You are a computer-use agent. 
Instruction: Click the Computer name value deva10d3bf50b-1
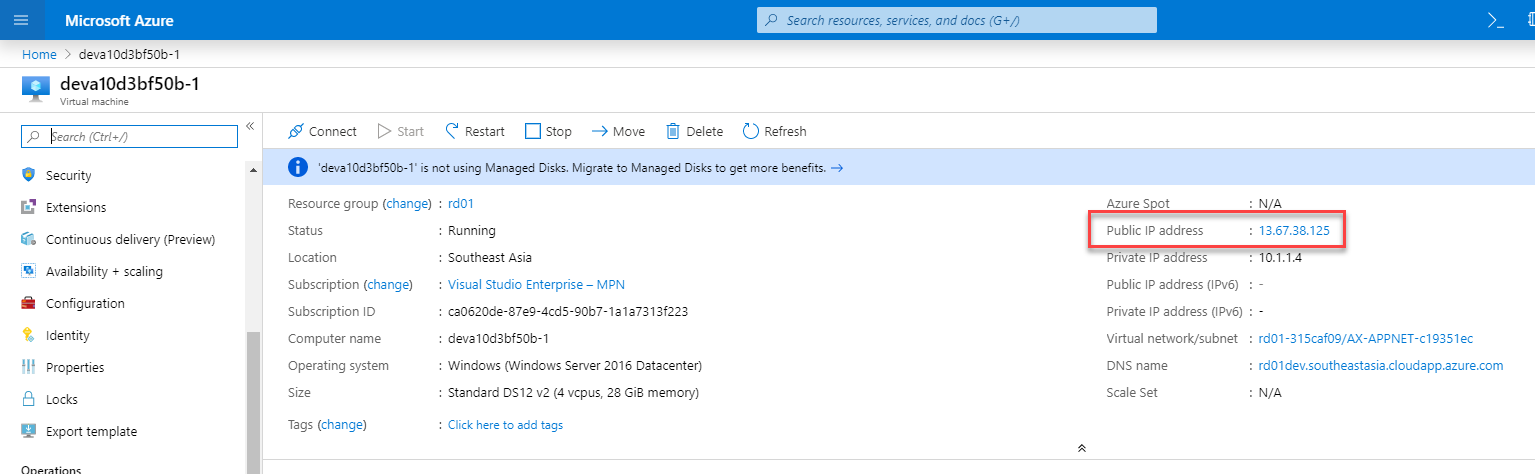[x=498, y=338]
